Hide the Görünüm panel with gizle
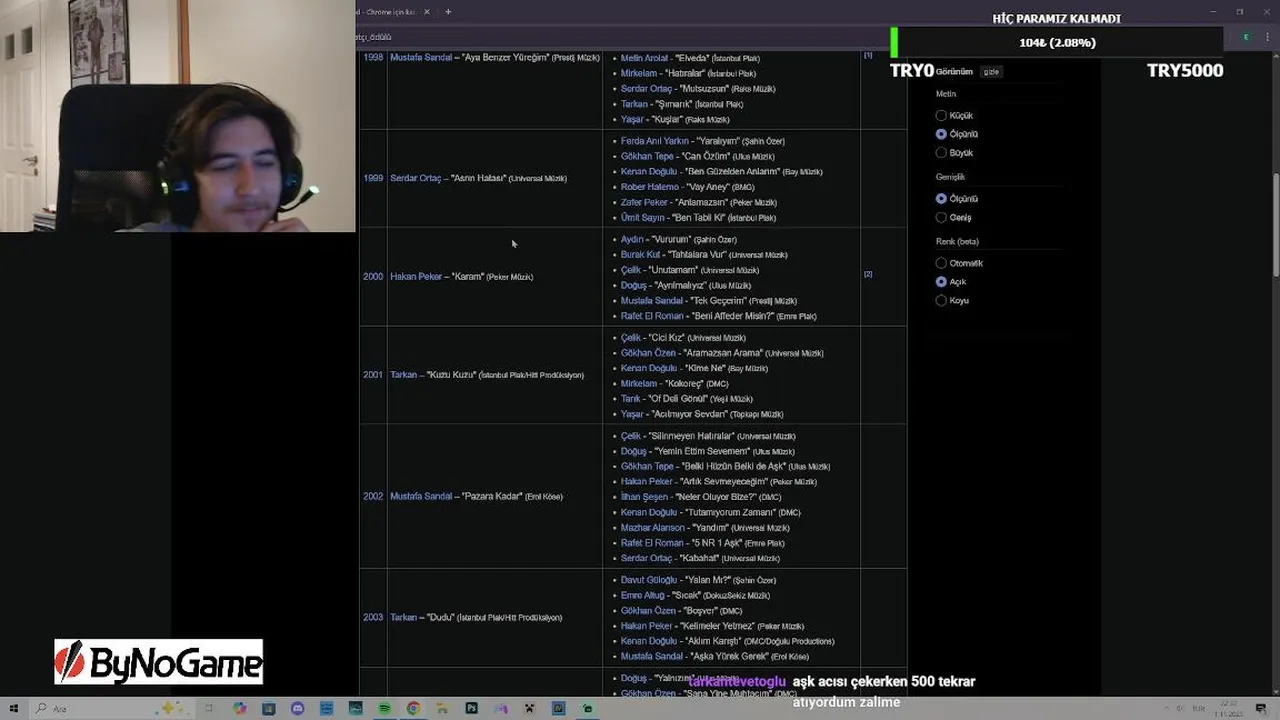Image resolution: width=1280 pixels, height=720 pixels. 991,72
